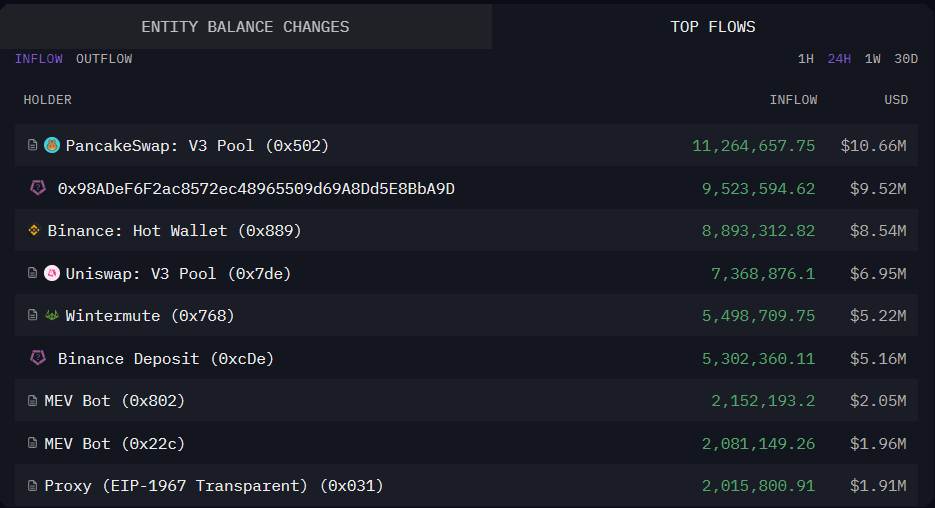Click the INFLOW column header
The height and width of the screenshot is (508, 935).
coord(793,100)
